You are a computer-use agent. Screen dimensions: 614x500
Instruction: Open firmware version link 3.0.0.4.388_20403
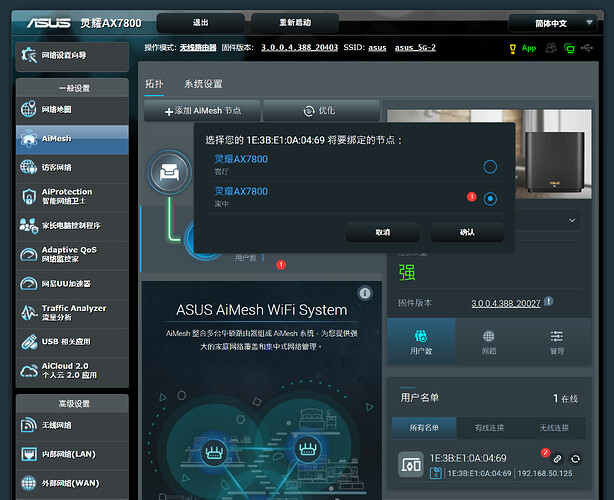[x=300, y=48]
